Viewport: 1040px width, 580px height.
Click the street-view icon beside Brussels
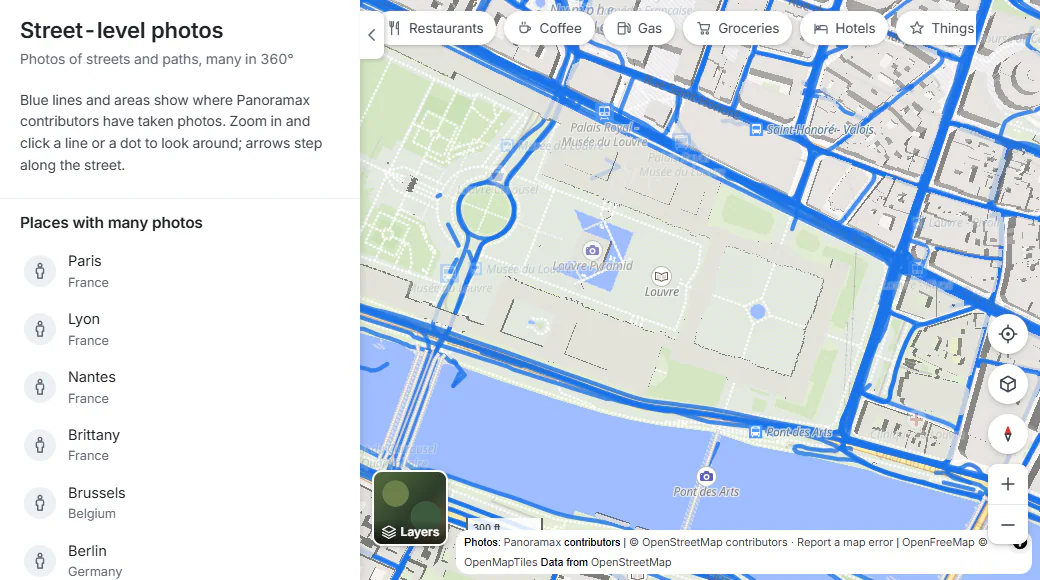pyautogui.click(x=40, y=503)
